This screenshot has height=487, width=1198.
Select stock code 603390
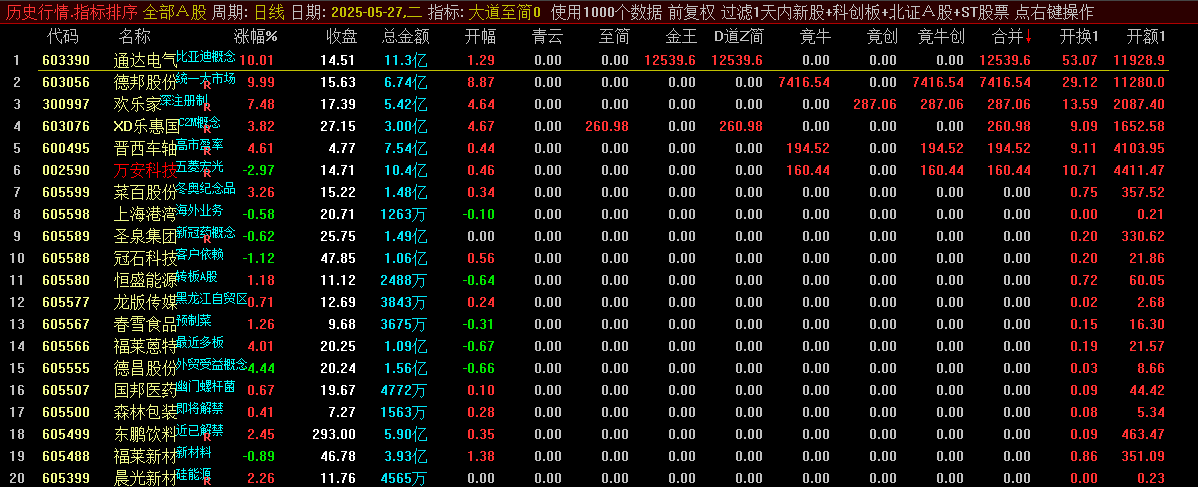coord(66,60)
